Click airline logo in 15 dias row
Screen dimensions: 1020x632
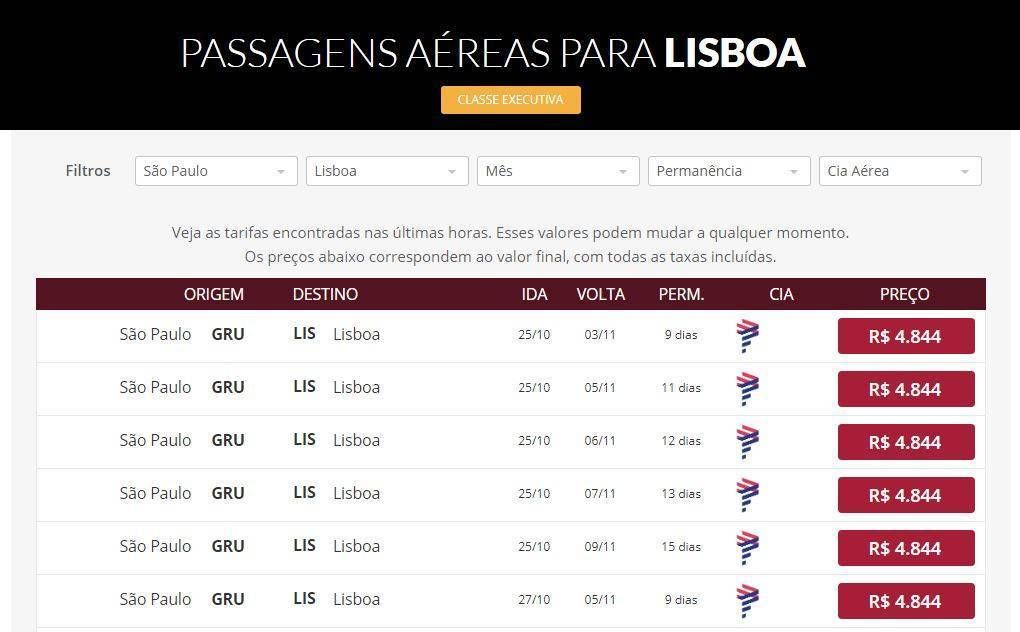coord(747,548)
